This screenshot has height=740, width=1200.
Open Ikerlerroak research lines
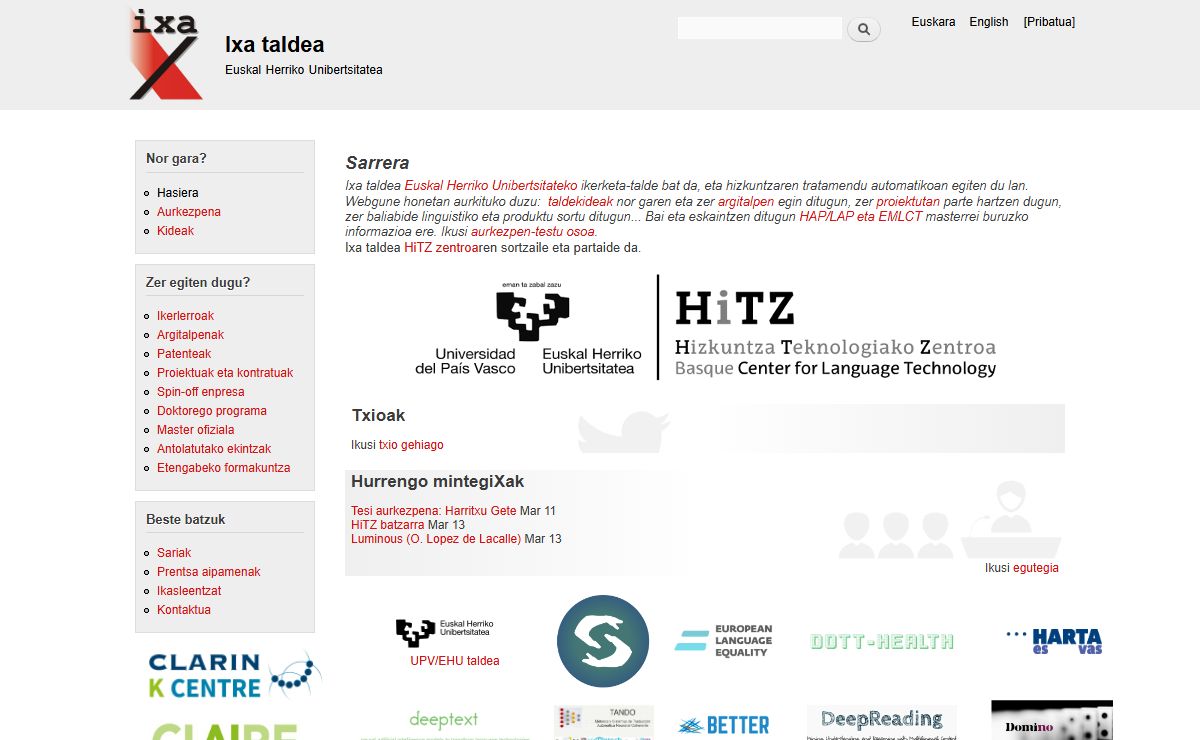[x=185, y=316]
